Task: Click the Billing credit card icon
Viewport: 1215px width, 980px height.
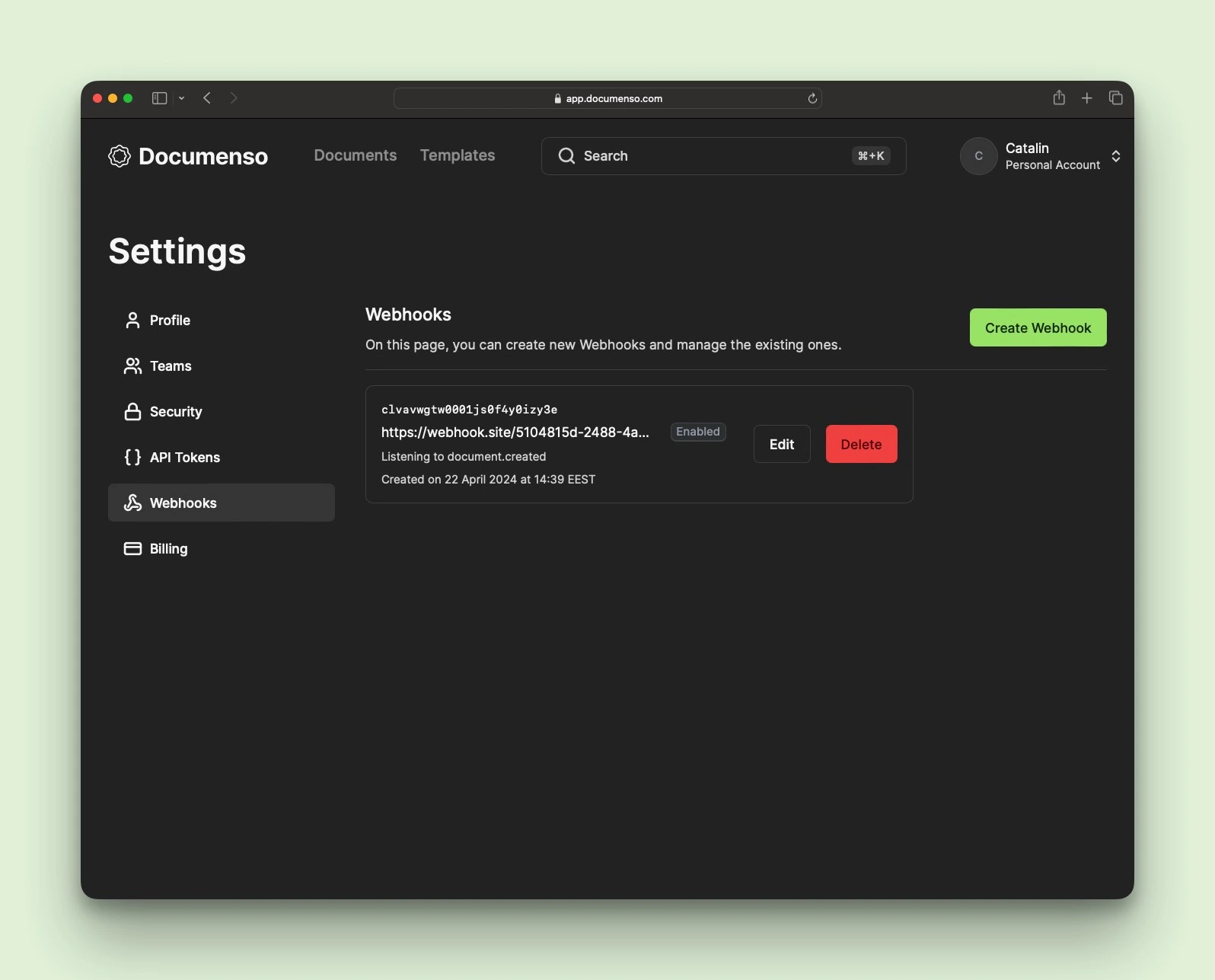Action: pos(132,549)
